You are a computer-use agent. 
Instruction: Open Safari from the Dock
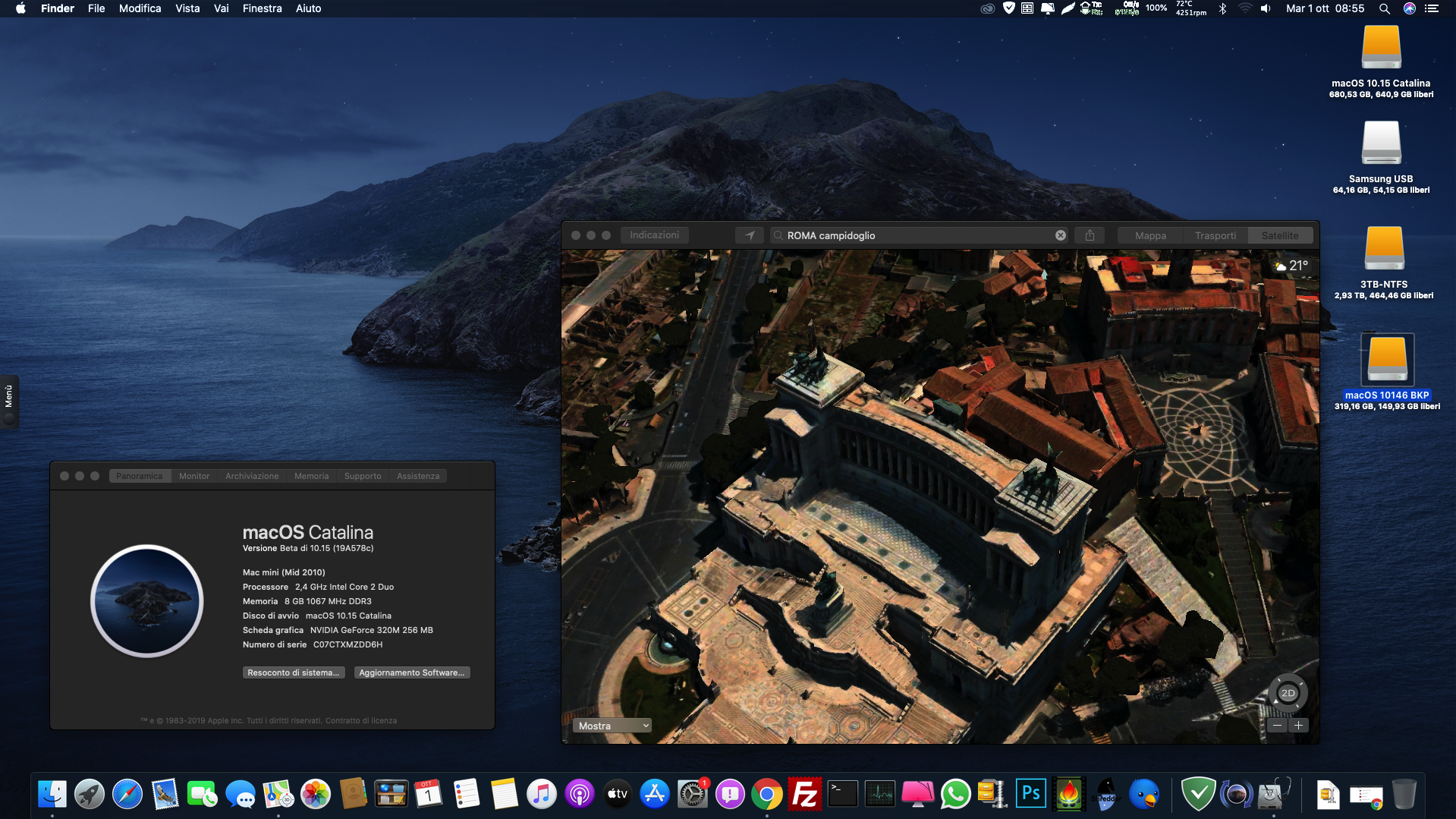pyautogui.click(x=127, y=794)
